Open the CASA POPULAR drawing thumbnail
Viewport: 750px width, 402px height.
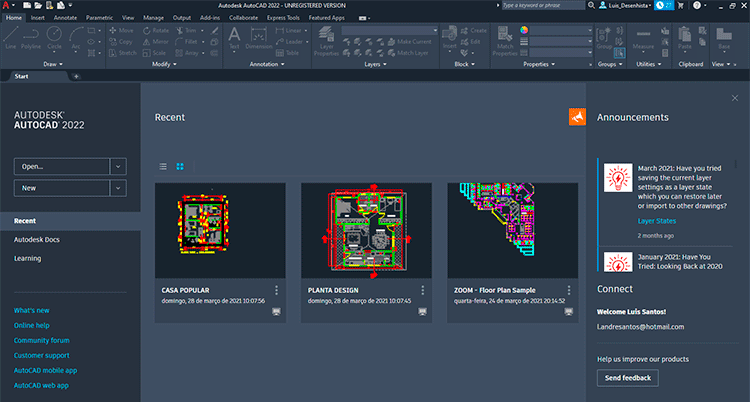point(220,230)
